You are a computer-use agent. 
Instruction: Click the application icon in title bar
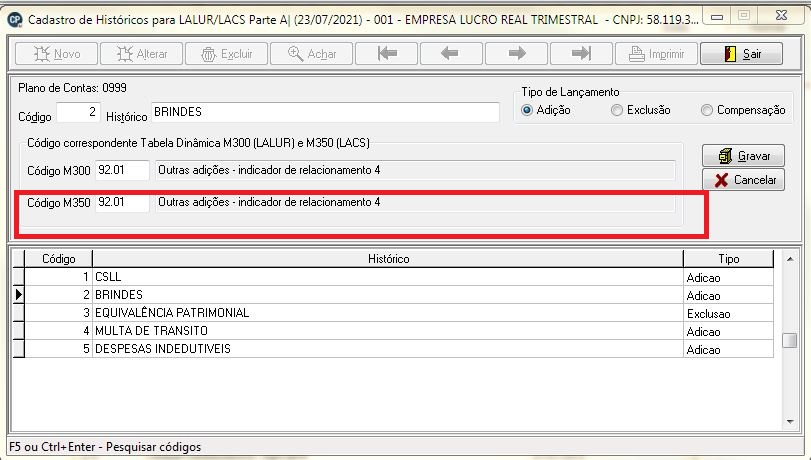click(15, 20)
